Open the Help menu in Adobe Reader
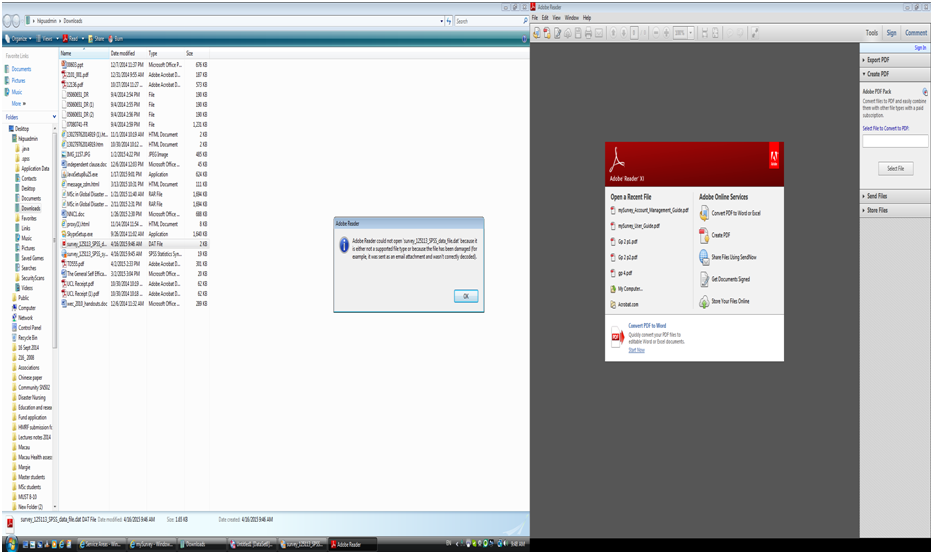Screen dimensions: 933x554 (x=587, y=18)
